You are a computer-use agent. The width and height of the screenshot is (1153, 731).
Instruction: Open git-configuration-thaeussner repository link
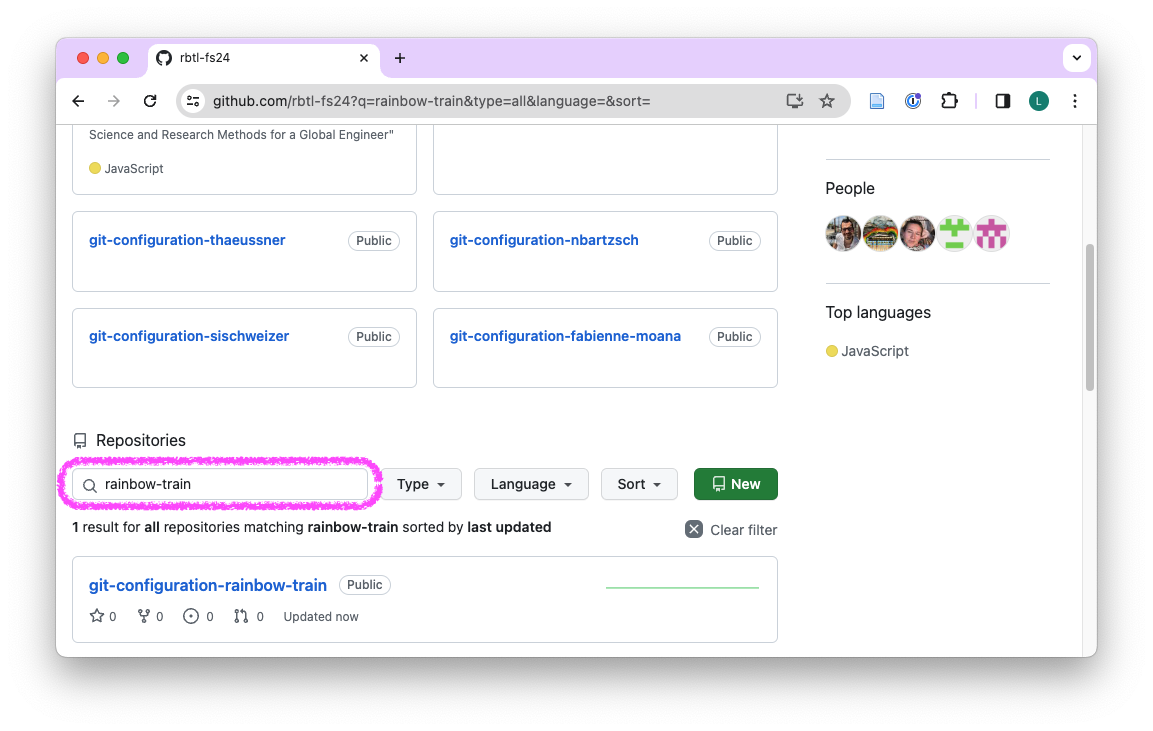(187, 240)
